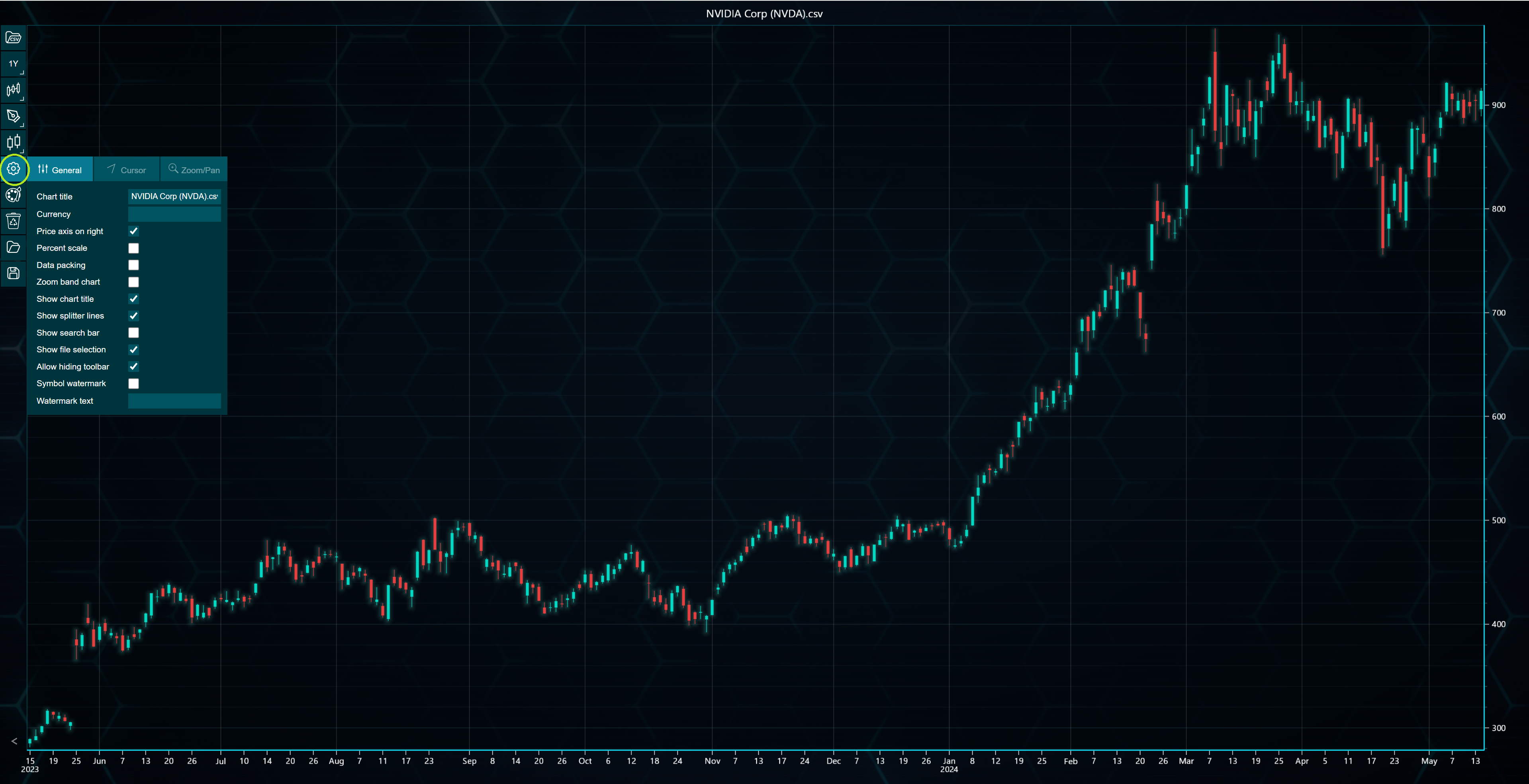Viewport: 1529px width, 784px height.
Task: Click the 'Sep' date axis label
Action: (x=470, y=761)
